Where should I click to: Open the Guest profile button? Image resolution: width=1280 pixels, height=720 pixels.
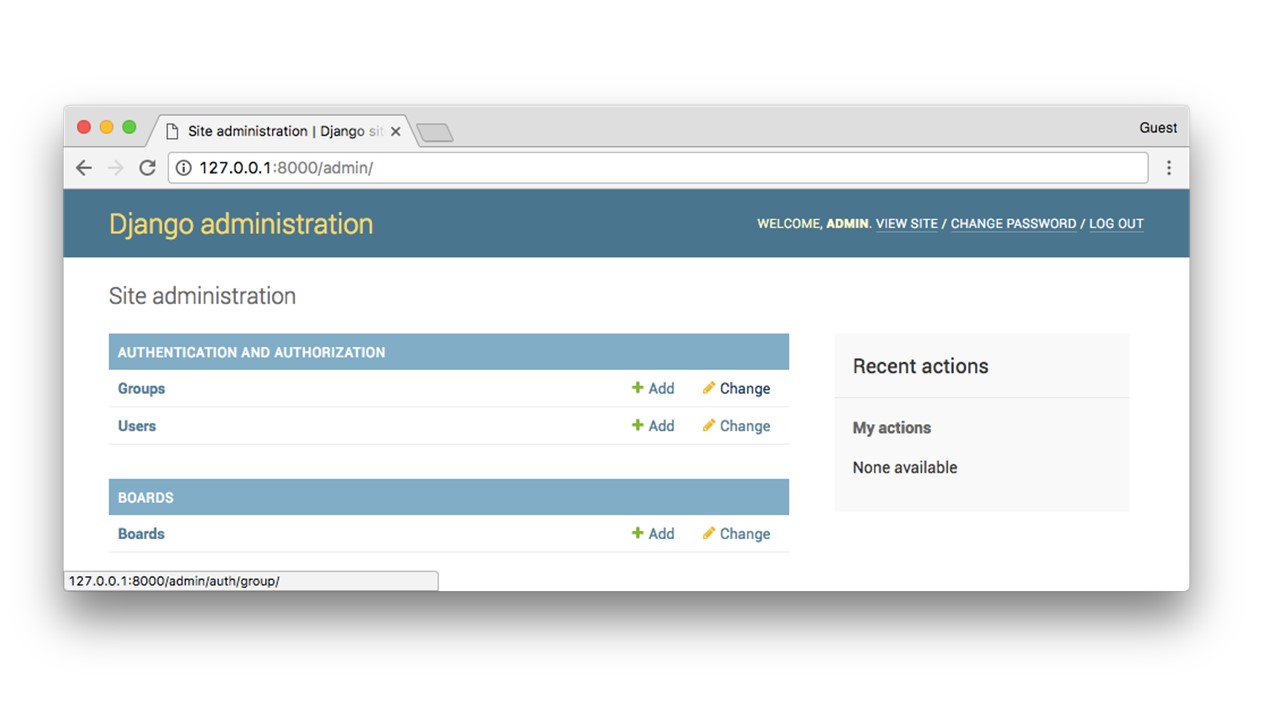(1158, 128)
